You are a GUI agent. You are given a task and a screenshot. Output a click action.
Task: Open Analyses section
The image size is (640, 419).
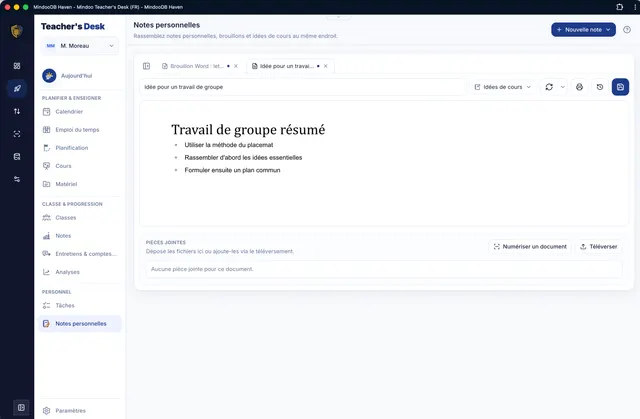(80, 272)
